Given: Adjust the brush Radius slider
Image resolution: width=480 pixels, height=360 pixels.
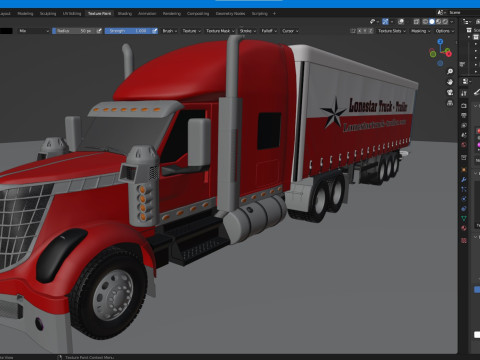Looking at the screenshot, I should (74, 31).
